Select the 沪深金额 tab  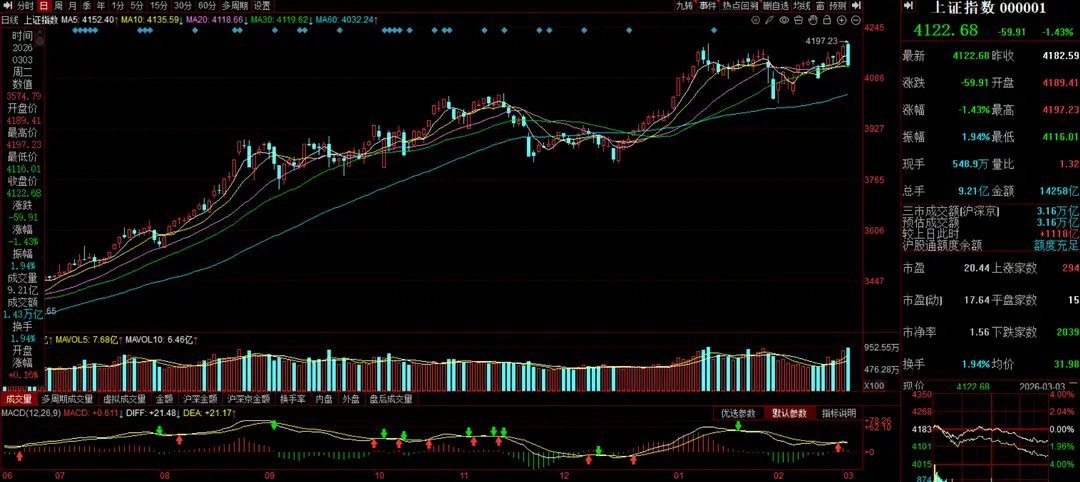(200, 399)
